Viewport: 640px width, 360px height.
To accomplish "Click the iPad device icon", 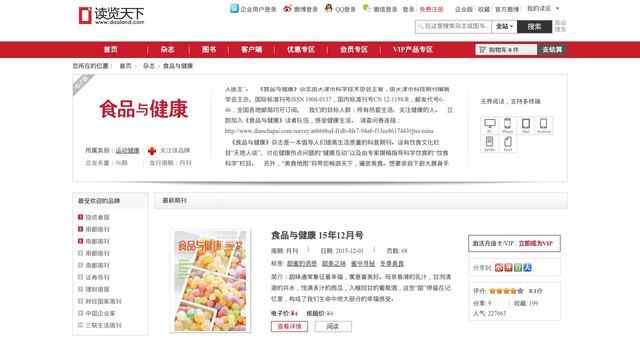I will tap(526, 124).
